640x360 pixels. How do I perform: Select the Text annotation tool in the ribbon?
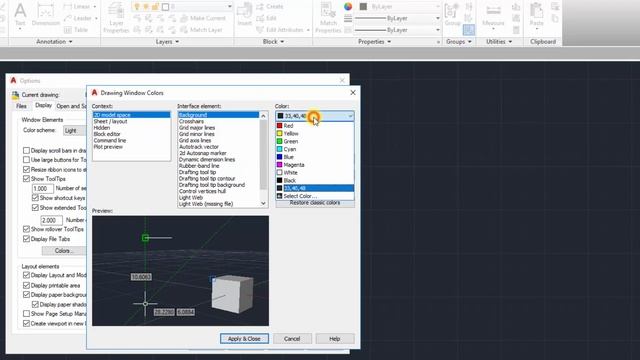20,15
